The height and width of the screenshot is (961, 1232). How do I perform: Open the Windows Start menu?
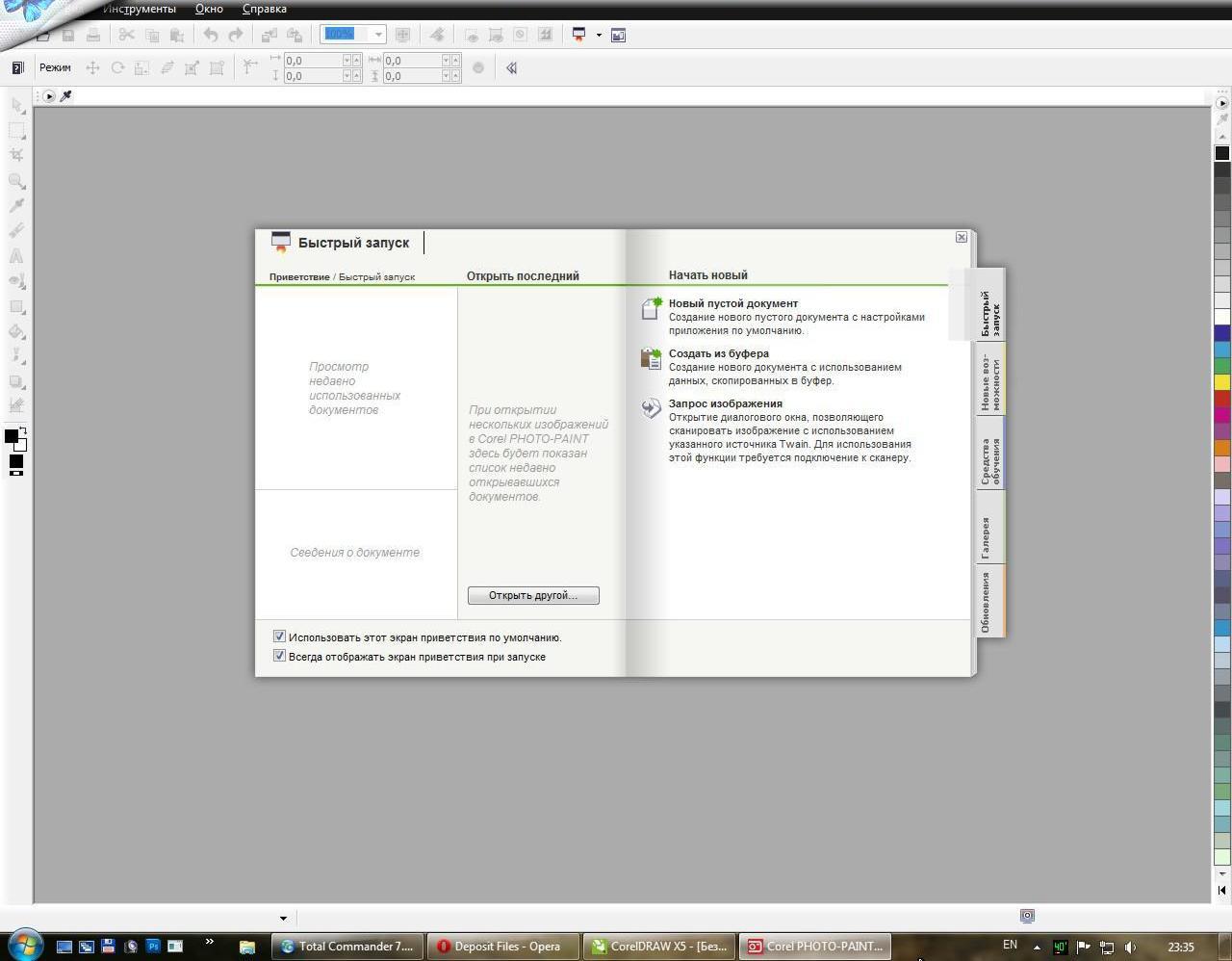pos(25,945)
